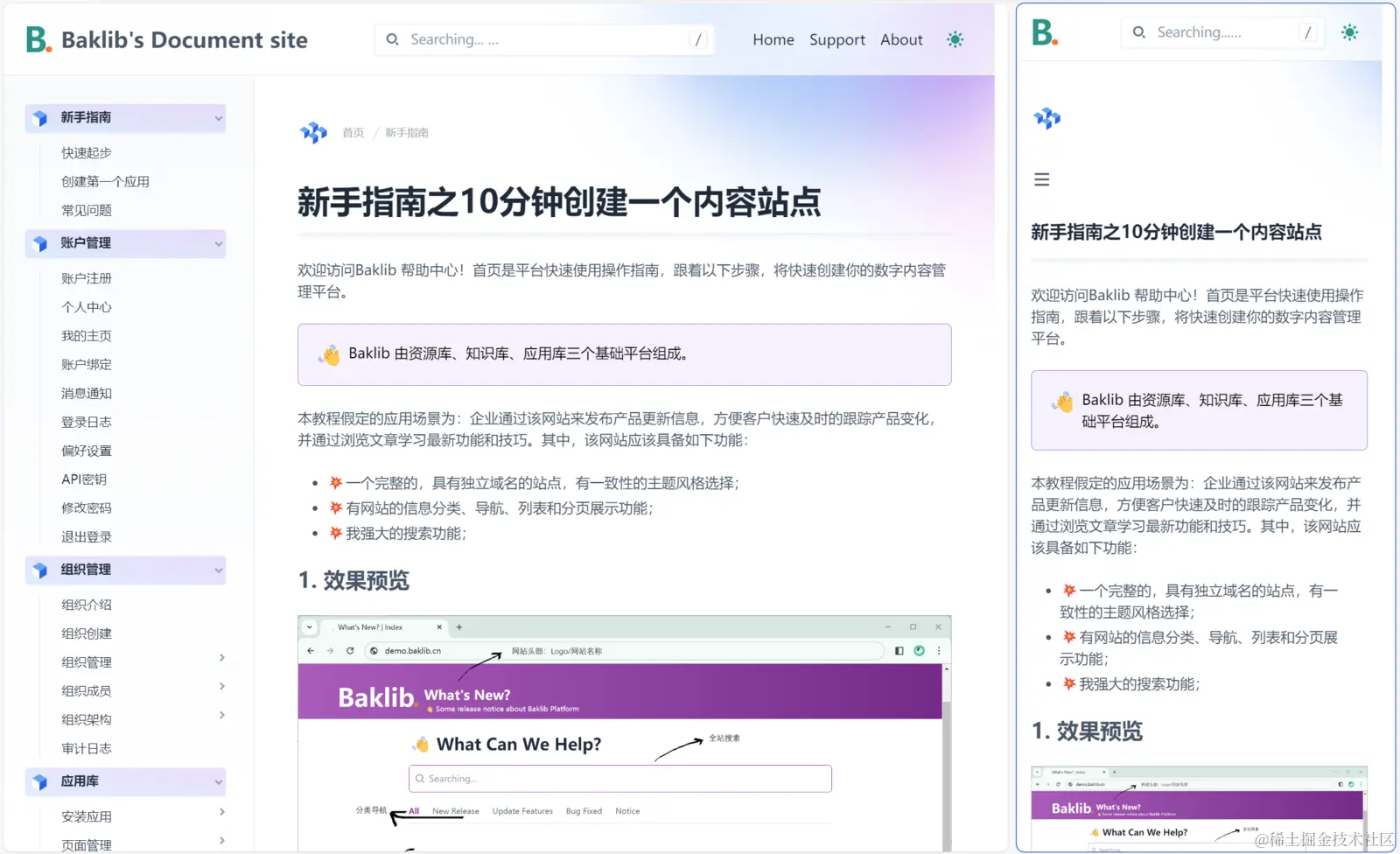Toggle the sun theme icon in desktop header

click(955, 39)
